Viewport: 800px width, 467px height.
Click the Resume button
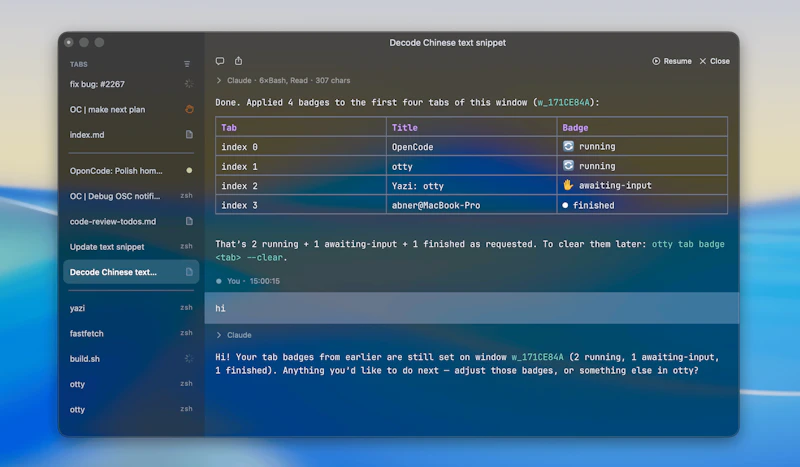coord(671,61)
